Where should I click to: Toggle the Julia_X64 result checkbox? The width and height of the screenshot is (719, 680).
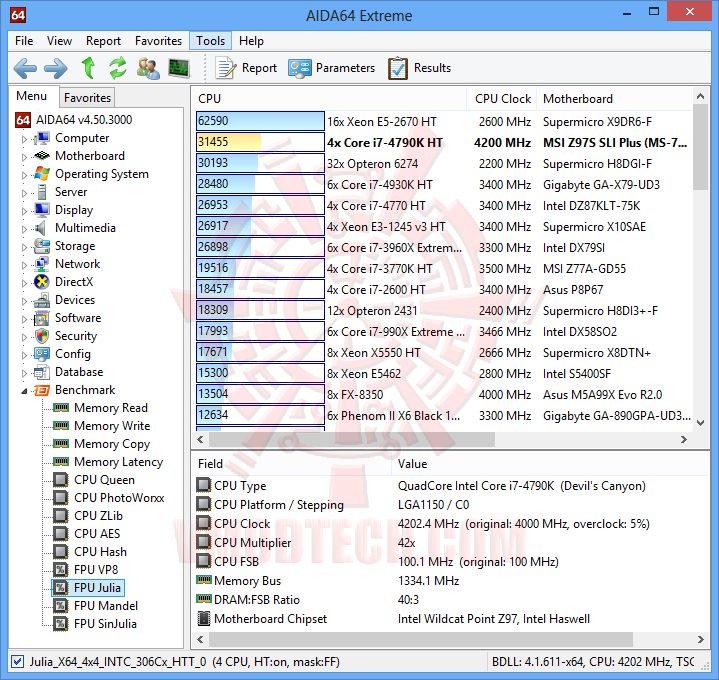click(x=17, y=662)
